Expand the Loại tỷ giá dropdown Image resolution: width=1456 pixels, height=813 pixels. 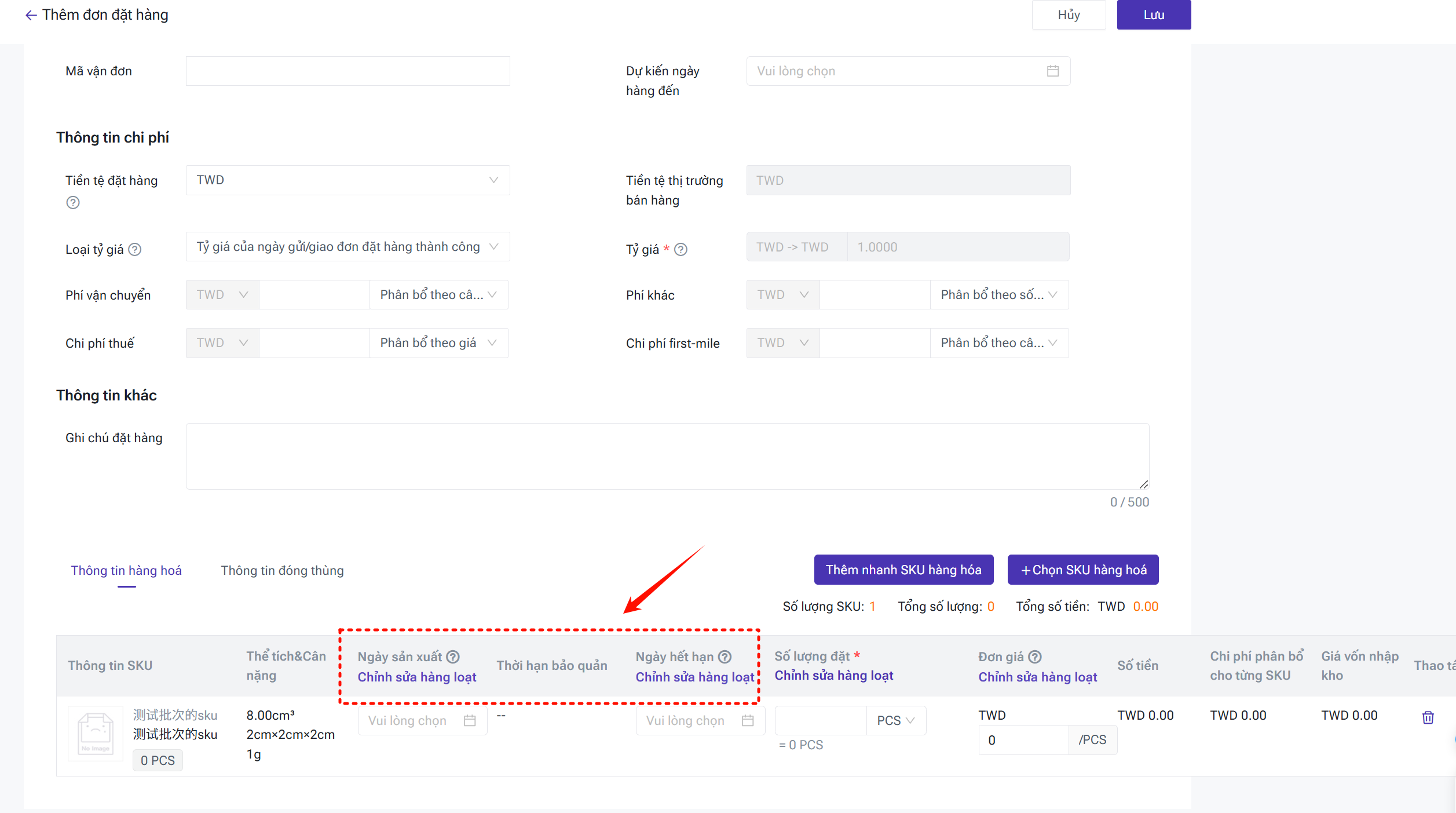(347, 247)
